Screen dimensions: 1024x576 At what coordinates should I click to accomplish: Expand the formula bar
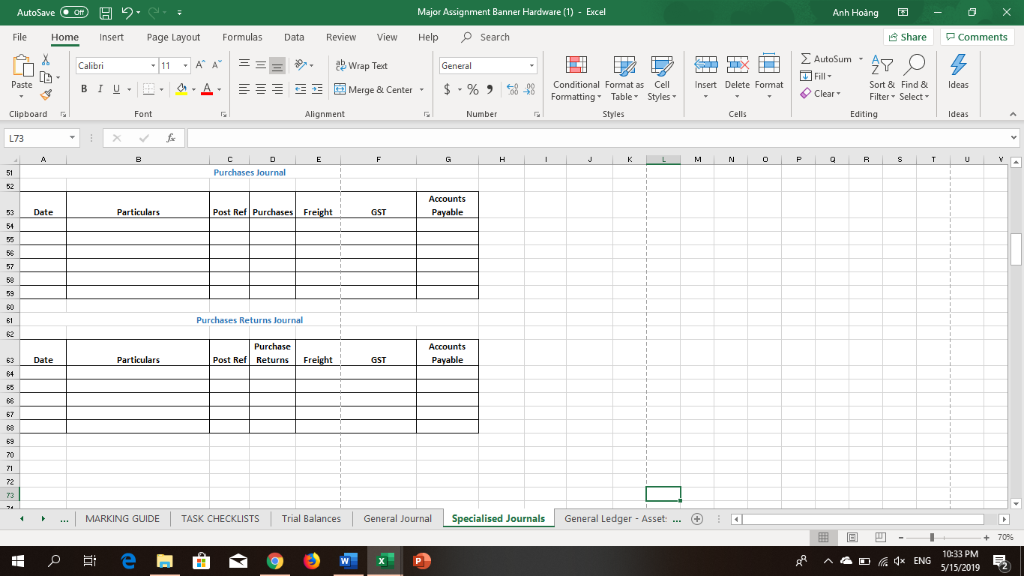pyautogui.click(x=1013, y=138)
